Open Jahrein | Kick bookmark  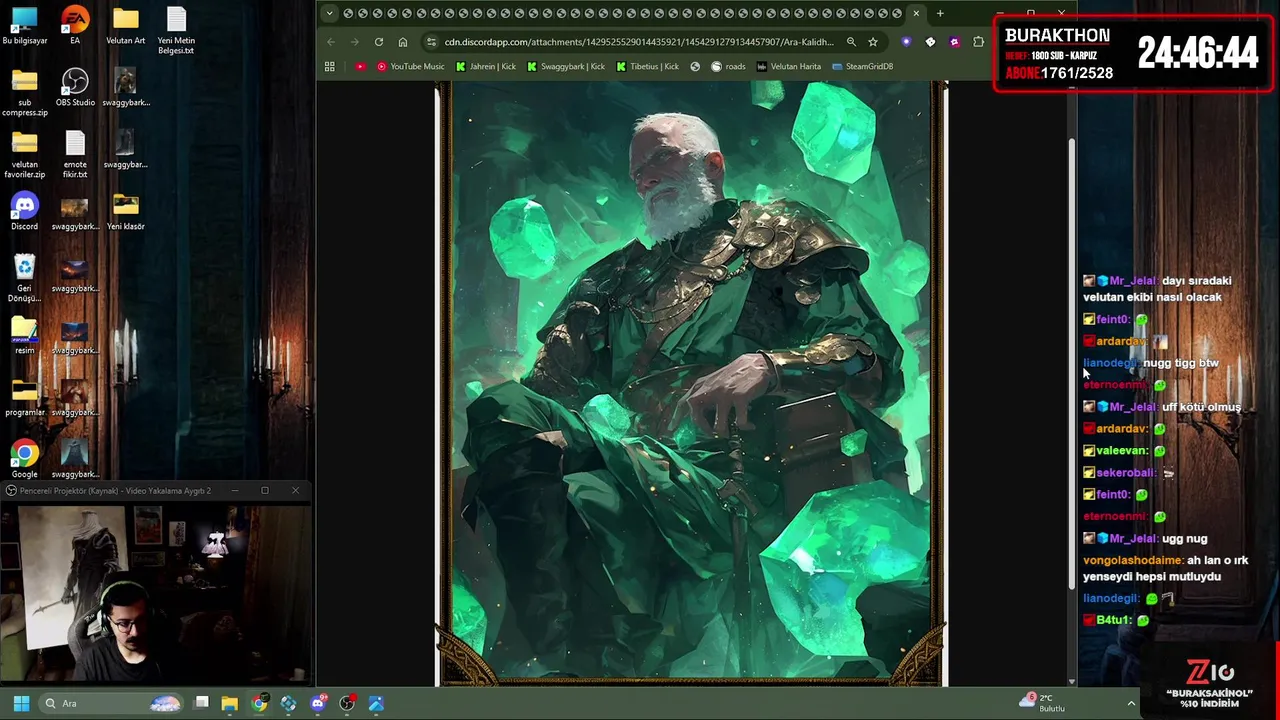485,66
